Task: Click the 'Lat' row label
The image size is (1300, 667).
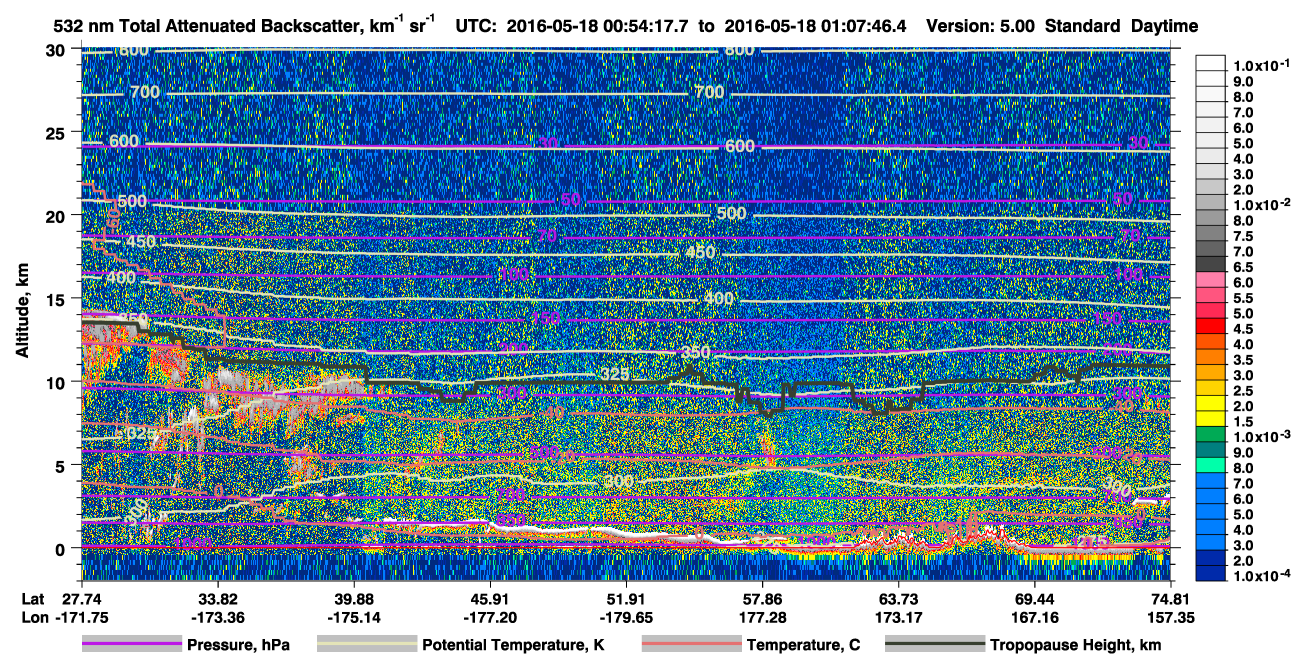Action: (31, 599)
